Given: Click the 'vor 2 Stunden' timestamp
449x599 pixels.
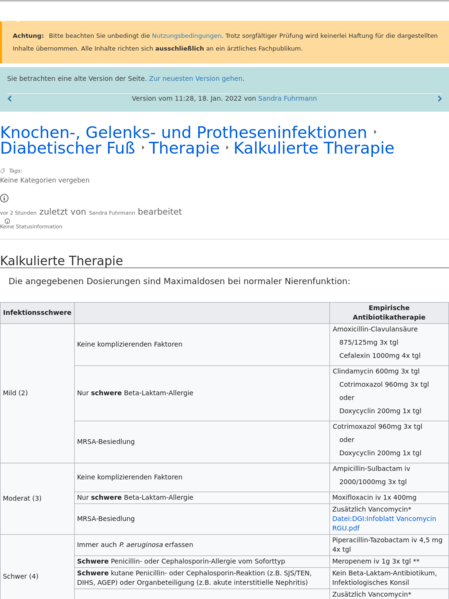Looking at the screenshot, I should (x=18, y=213).
